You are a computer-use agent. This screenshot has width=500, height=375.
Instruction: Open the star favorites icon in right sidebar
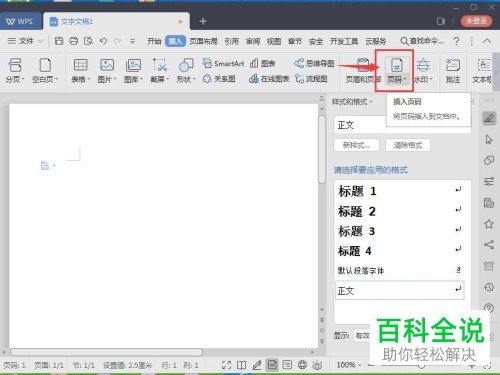coord(489,224)
